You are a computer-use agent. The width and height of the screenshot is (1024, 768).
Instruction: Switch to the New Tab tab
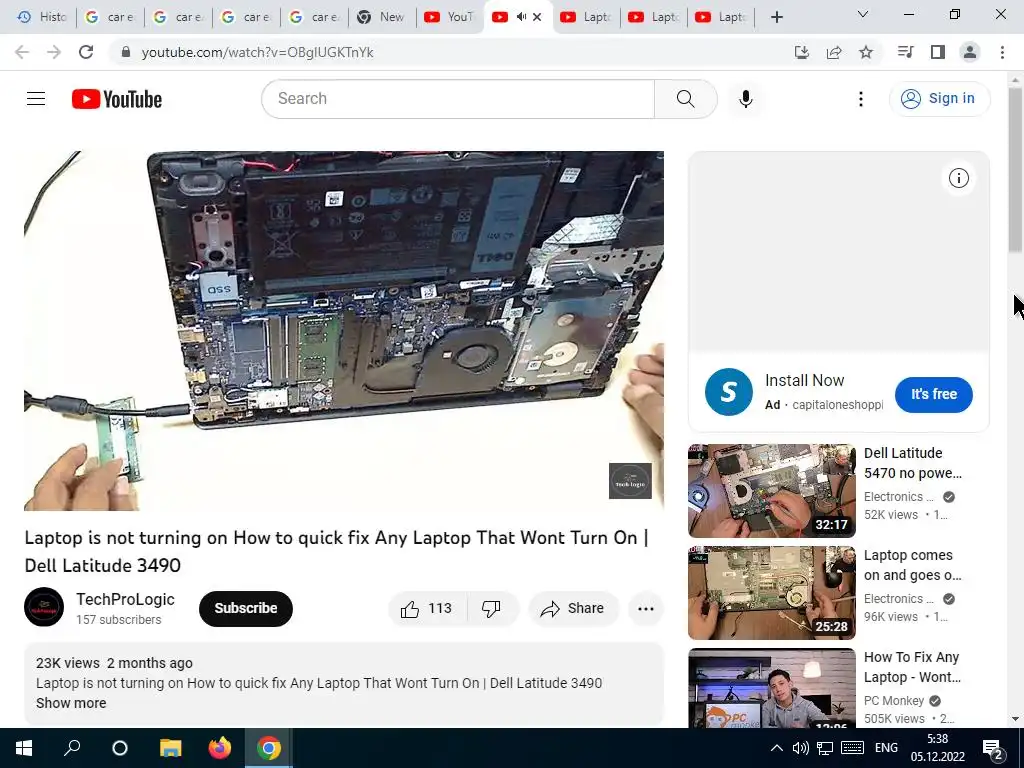(382, 17)
